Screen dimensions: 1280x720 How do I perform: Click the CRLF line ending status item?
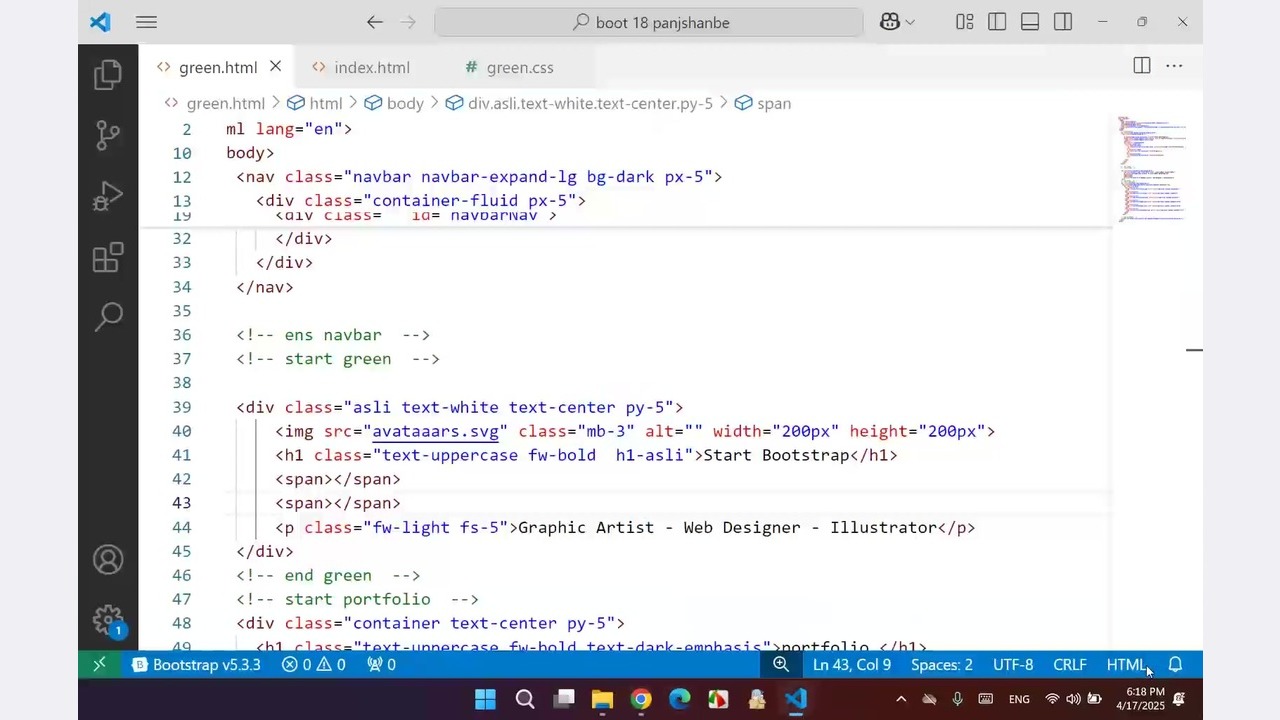[x=1069, y=665]
